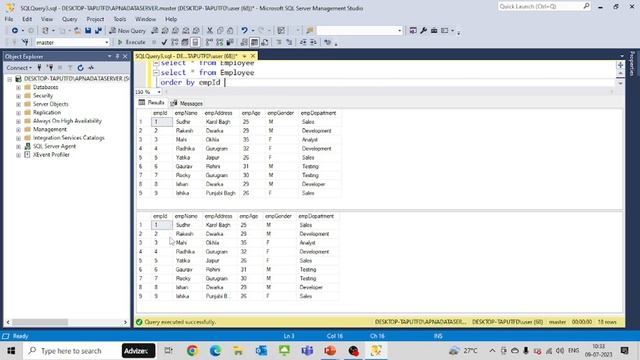Expand the Server Objects node
This screenshot has width=640, height=360.
click(x=18, y=104)
